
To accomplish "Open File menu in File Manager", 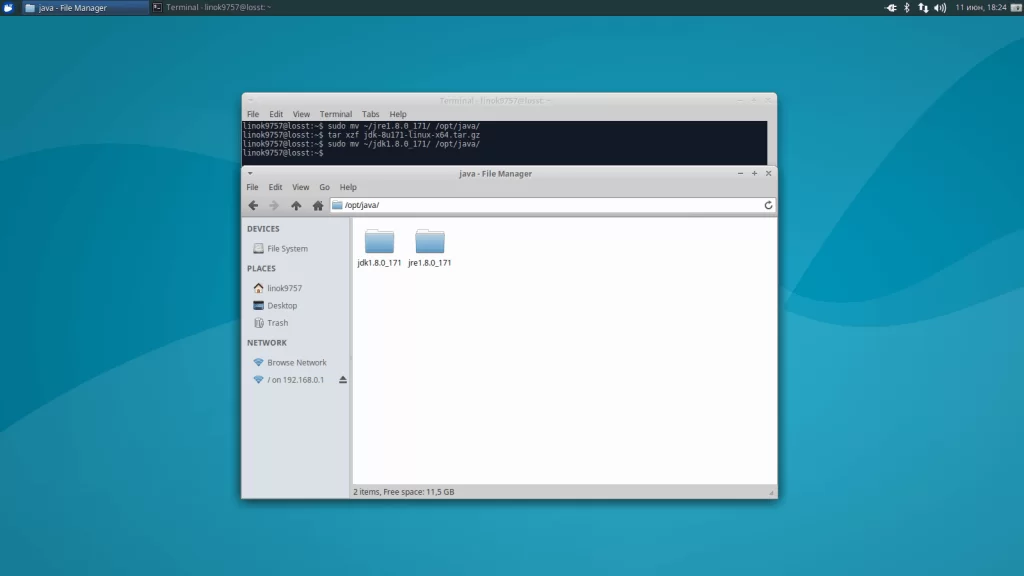I will coord(252,187).
